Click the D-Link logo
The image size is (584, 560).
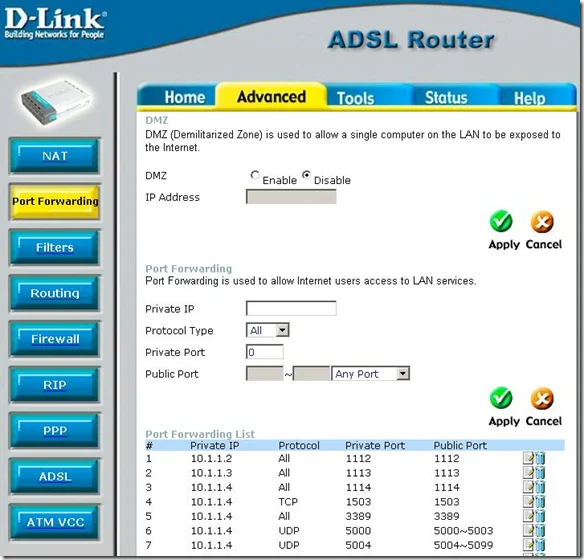[x=55, y=23]
